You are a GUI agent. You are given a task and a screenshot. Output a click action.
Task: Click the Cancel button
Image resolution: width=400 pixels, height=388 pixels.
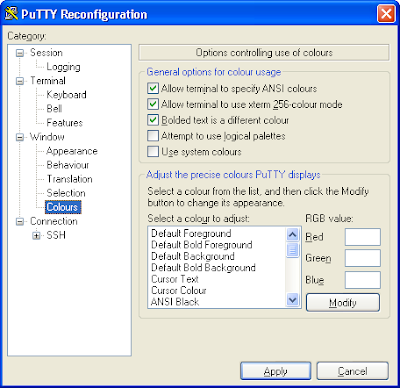click(x=352, y=371)
